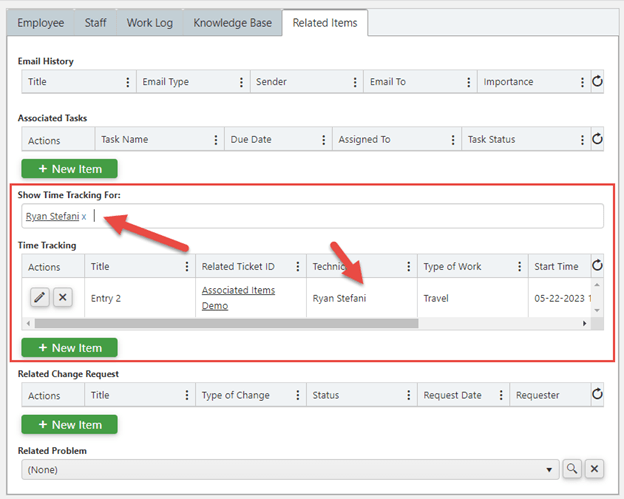
Task: Refresh the Related Change Request grid
Action: 597,394
